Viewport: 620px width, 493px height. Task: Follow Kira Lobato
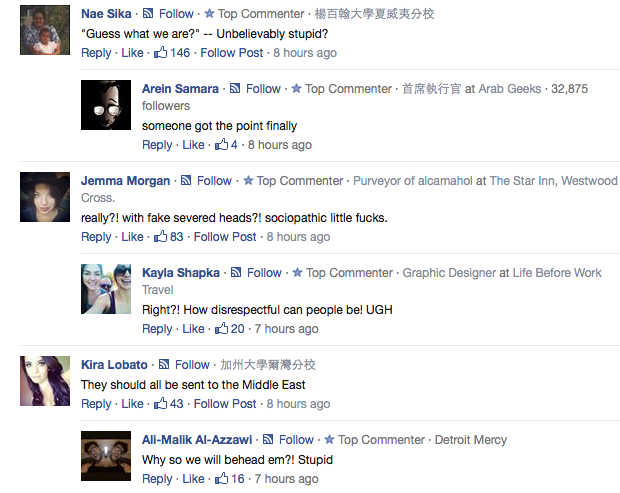(192, 365)
